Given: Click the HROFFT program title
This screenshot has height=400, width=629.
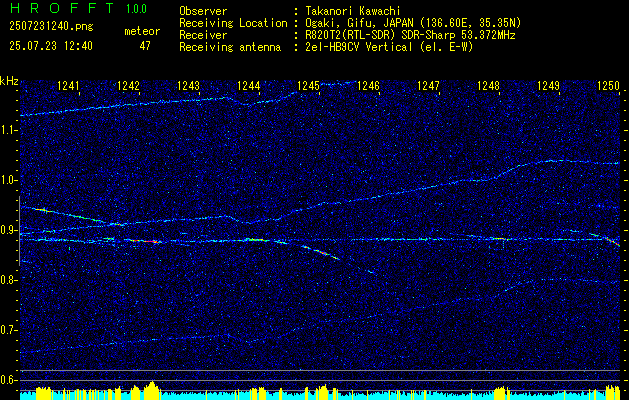Looking at the screenshot, I should click(62, 8).
